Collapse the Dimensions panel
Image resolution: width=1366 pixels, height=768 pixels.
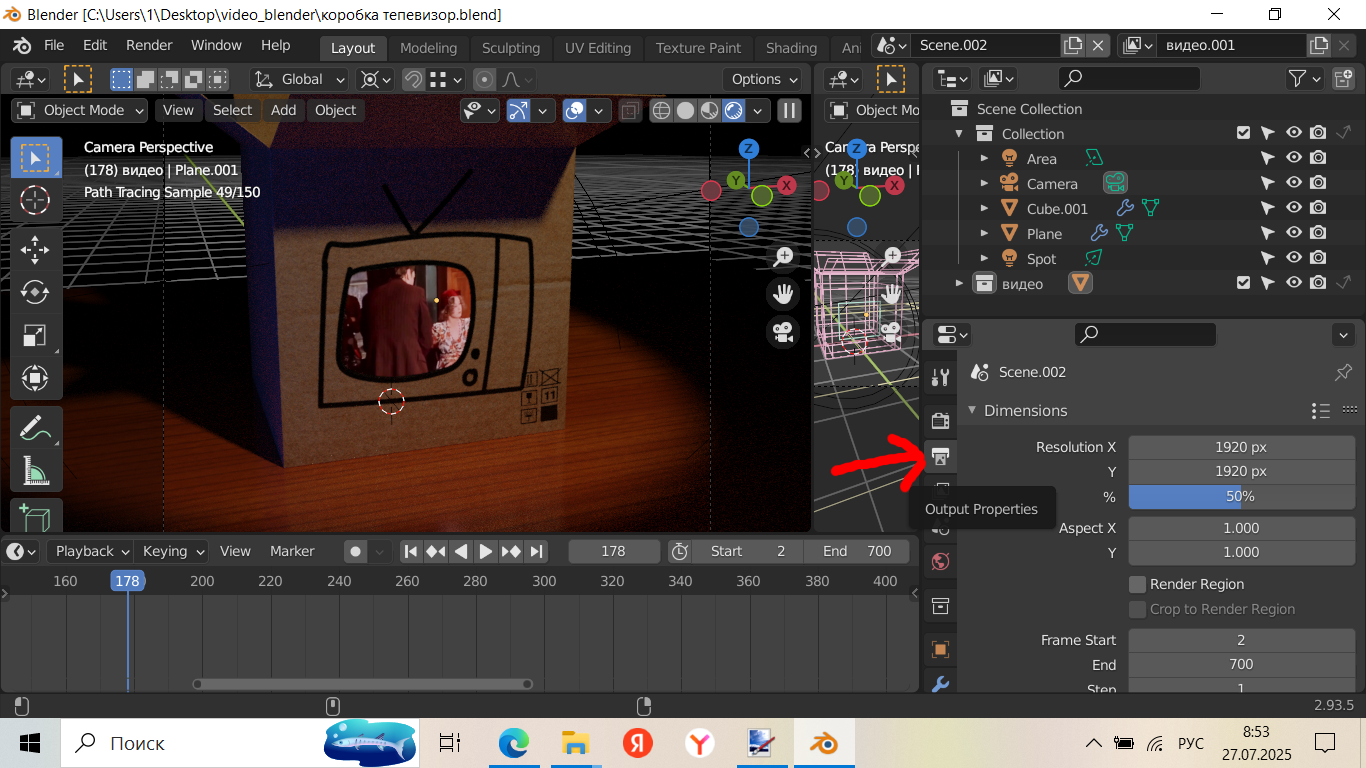[x=971, y=411]
